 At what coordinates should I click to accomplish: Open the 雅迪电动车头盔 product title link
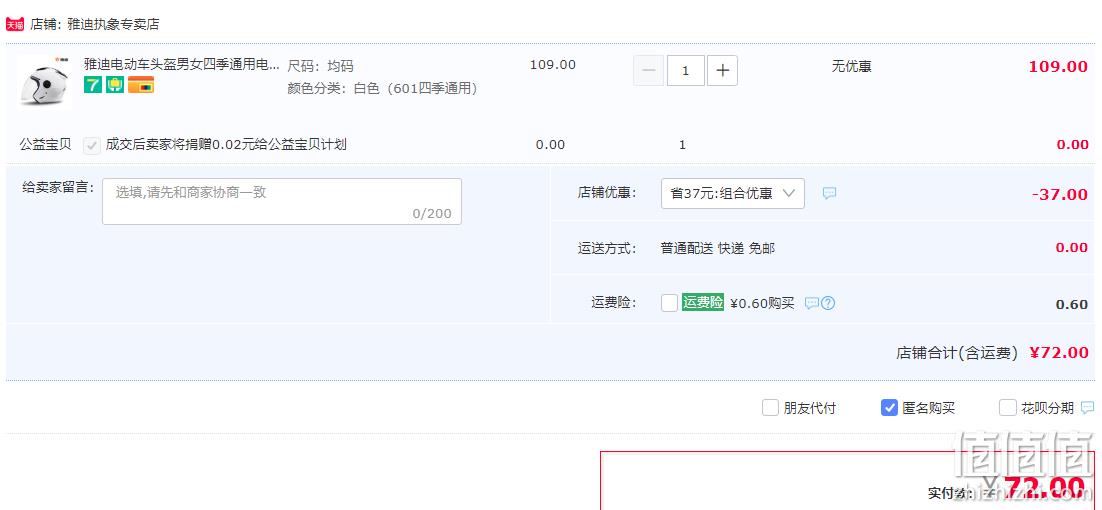coord(181,65)
